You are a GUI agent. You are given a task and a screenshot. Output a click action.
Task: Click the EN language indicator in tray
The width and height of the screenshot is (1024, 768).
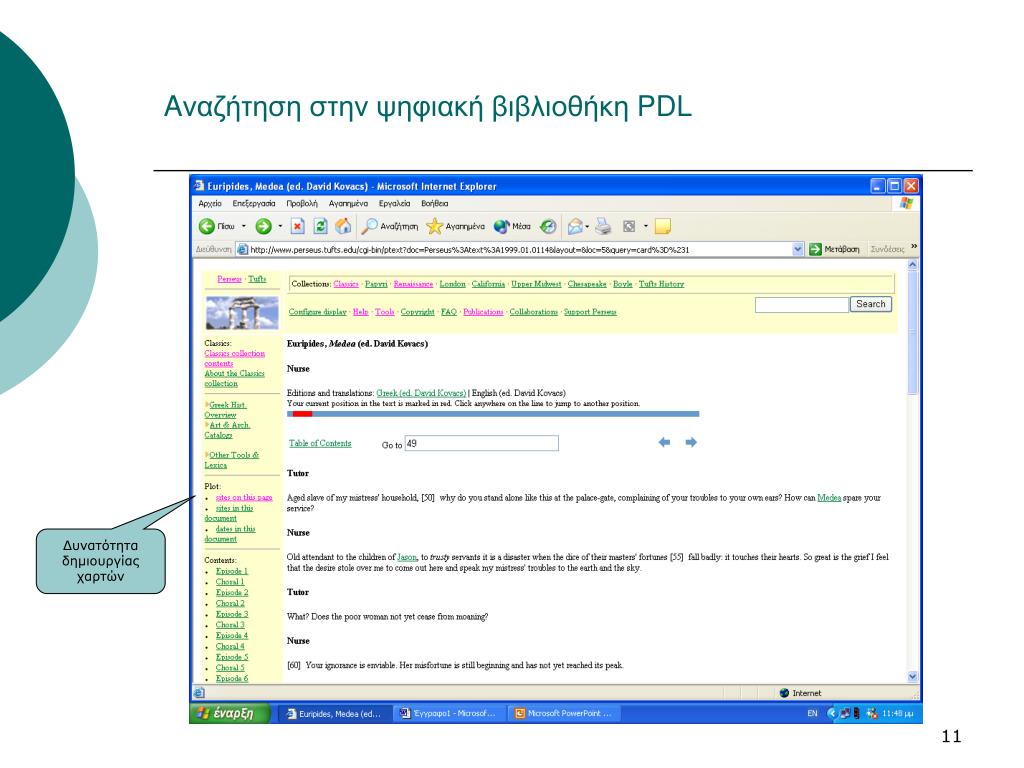[x=812, y=714]
